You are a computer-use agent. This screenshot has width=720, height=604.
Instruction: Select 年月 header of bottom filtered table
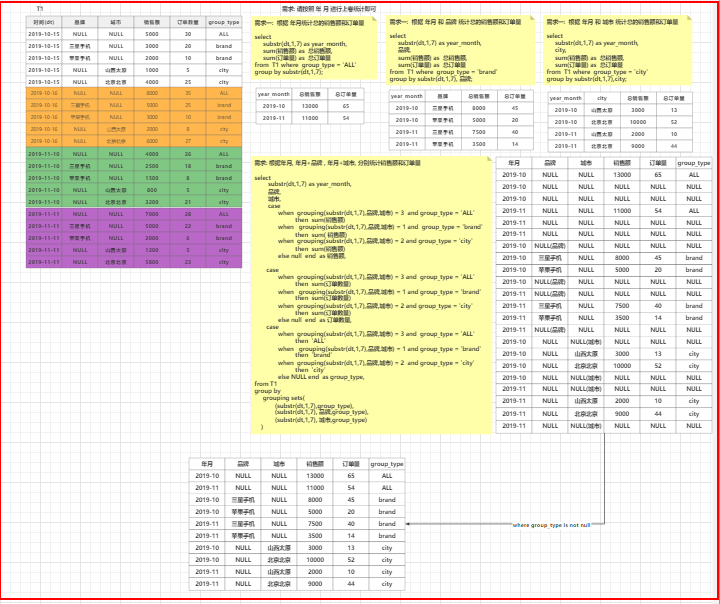pos(207,464)
